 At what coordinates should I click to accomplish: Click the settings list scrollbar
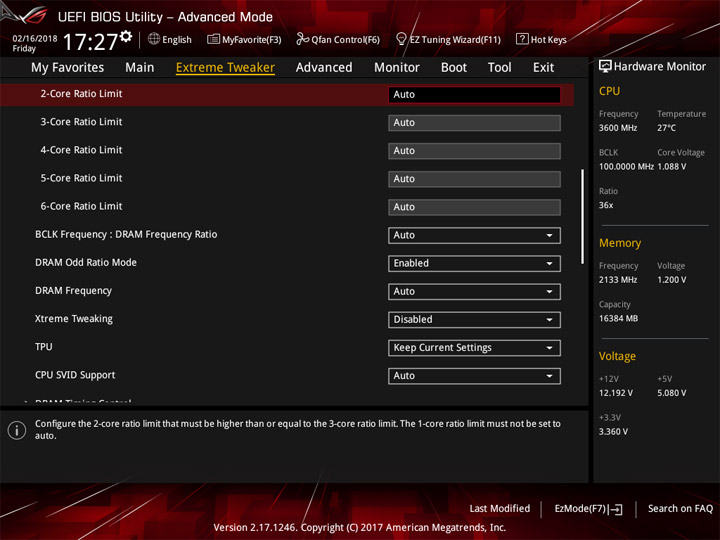pos(582,217)
